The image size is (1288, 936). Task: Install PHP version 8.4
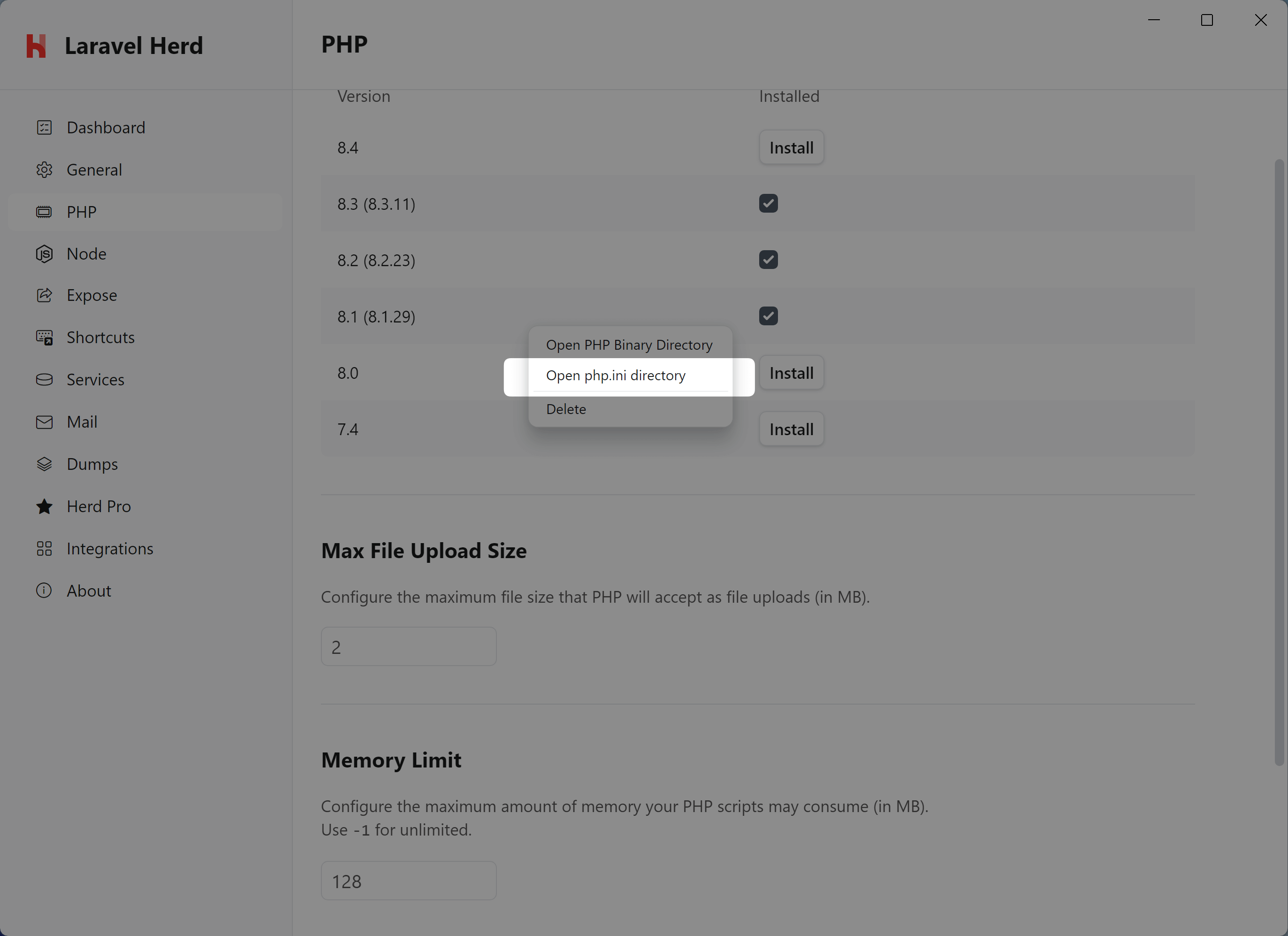click(791, 147)
